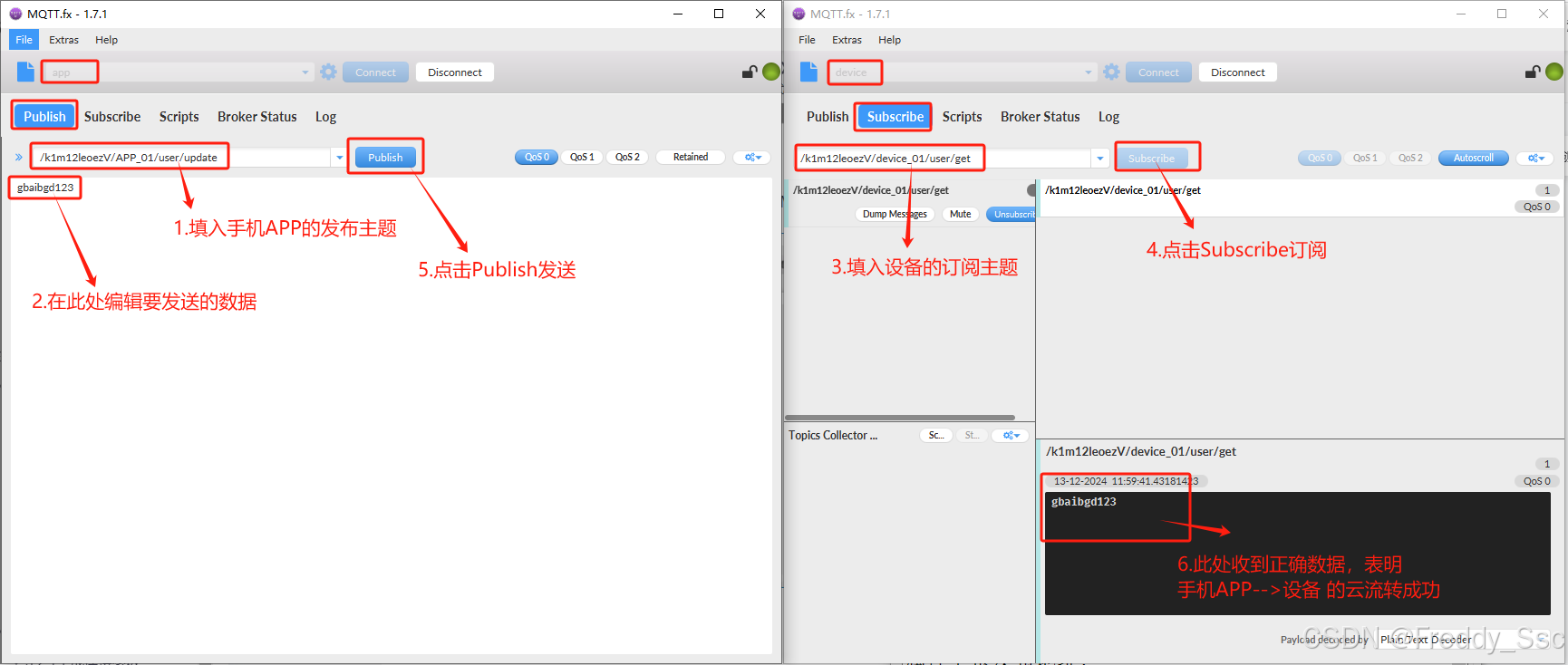Click subscribe topic field device_01/user/get
The width and height of the screenshot is (1568, 665).
(944, 158)
